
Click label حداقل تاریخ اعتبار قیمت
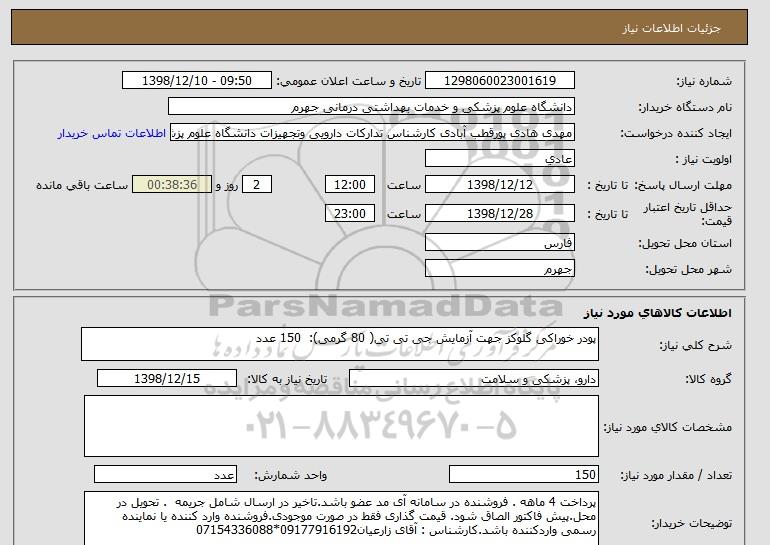click(x=688, y=214)
